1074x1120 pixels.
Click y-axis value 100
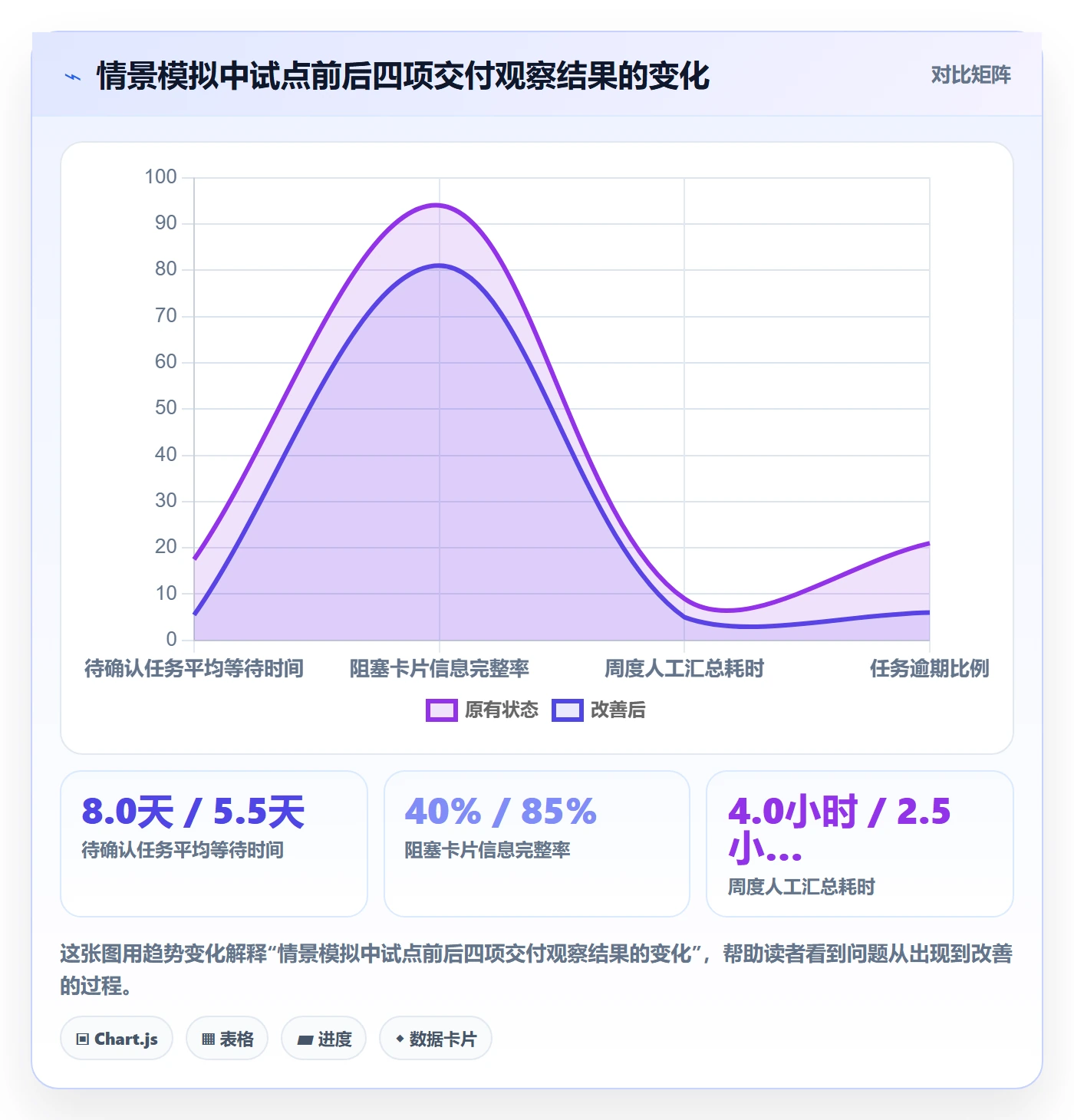coord(161,176)
